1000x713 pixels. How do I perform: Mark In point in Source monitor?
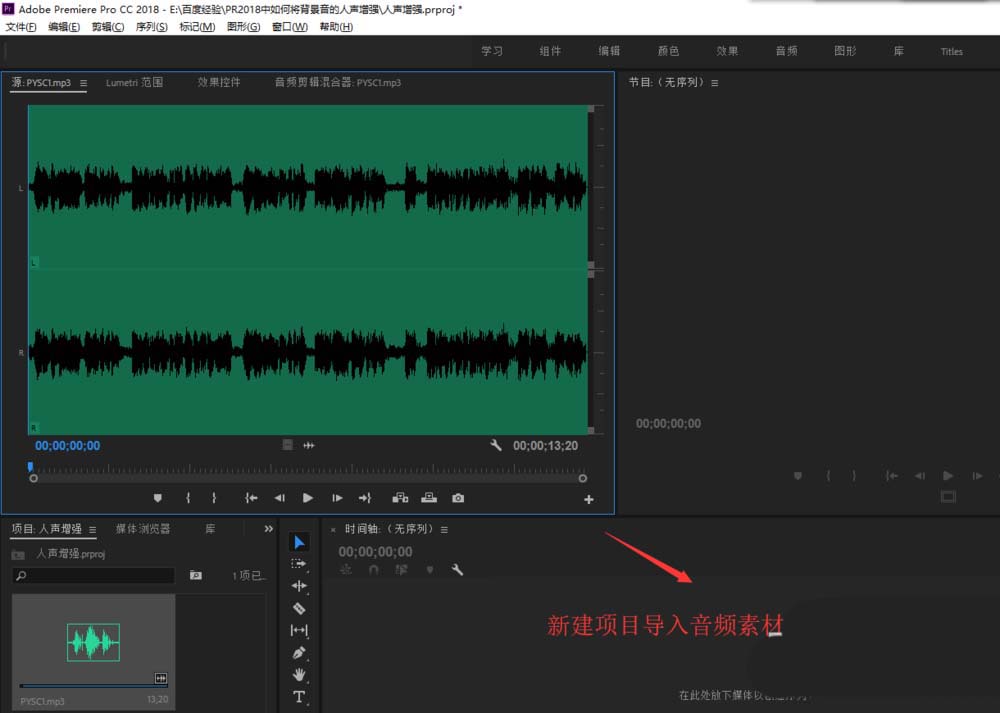(188, 498)
